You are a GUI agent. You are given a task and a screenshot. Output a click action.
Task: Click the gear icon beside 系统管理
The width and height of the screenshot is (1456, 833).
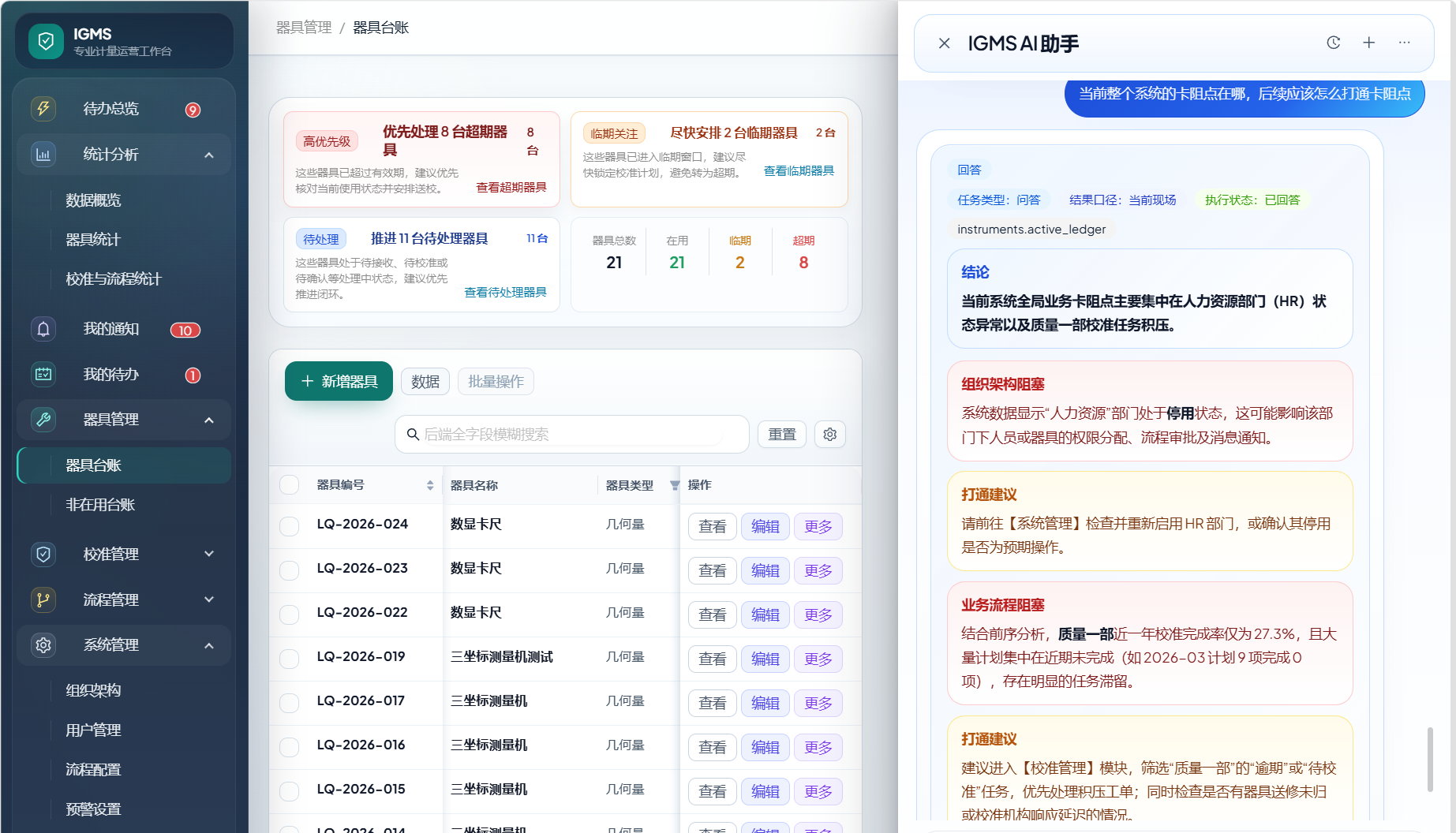pyautogui.click(x=43, y=645)
